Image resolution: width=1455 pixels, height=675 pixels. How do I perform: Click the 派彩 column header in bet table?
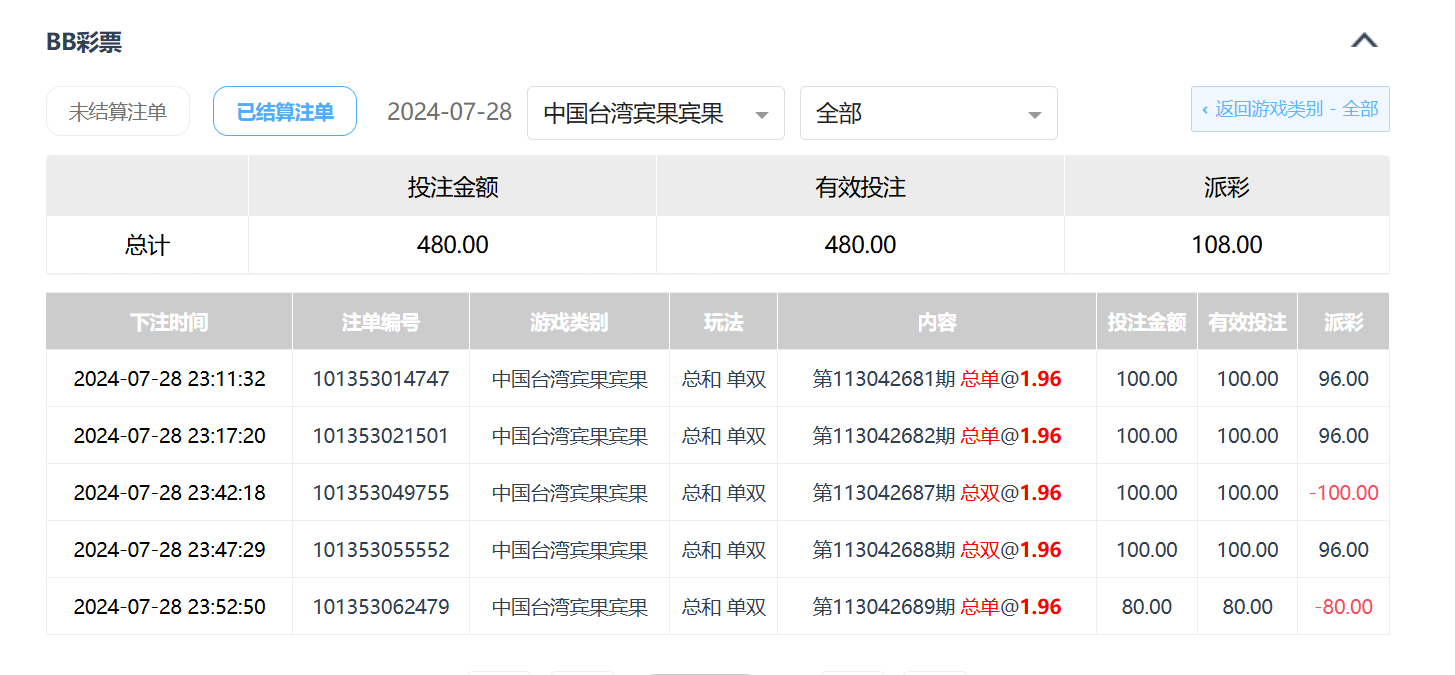click(x=1343, y=322)
